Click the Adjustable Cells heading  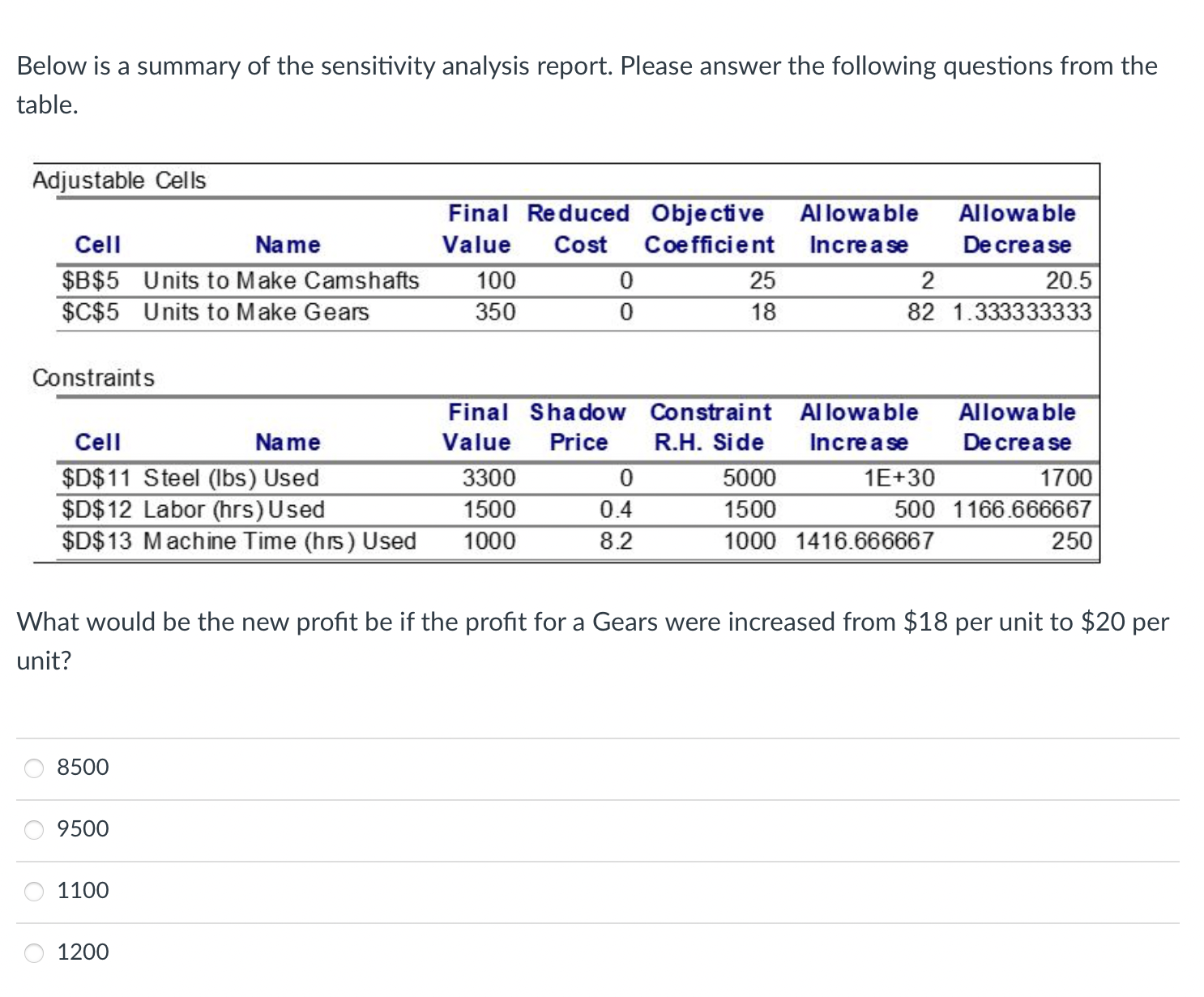pos(118,180)
